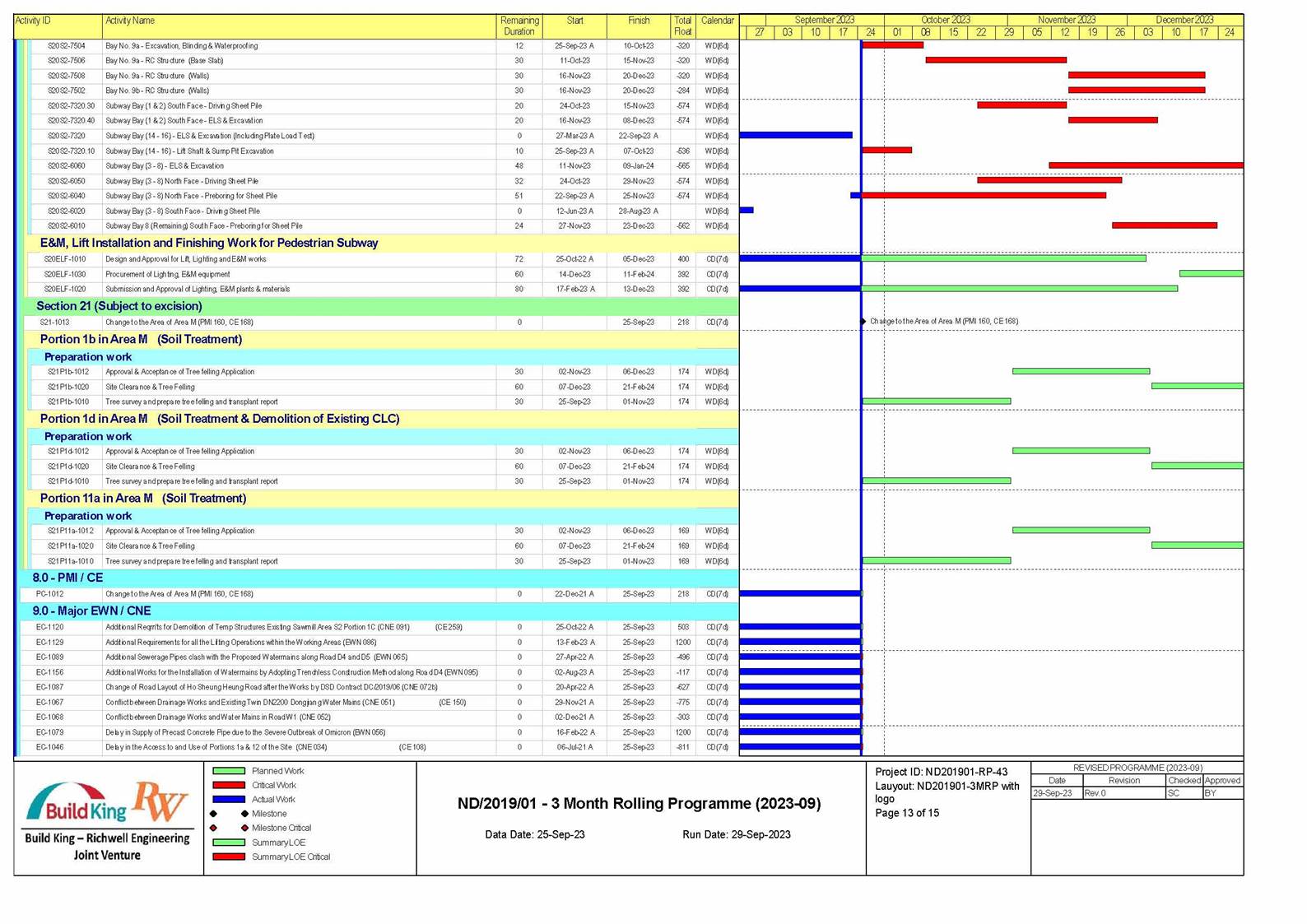Click the orange RW logo emblem
Image resolution: width=1307 pixels, height=924 pixels.
(160, 801)
